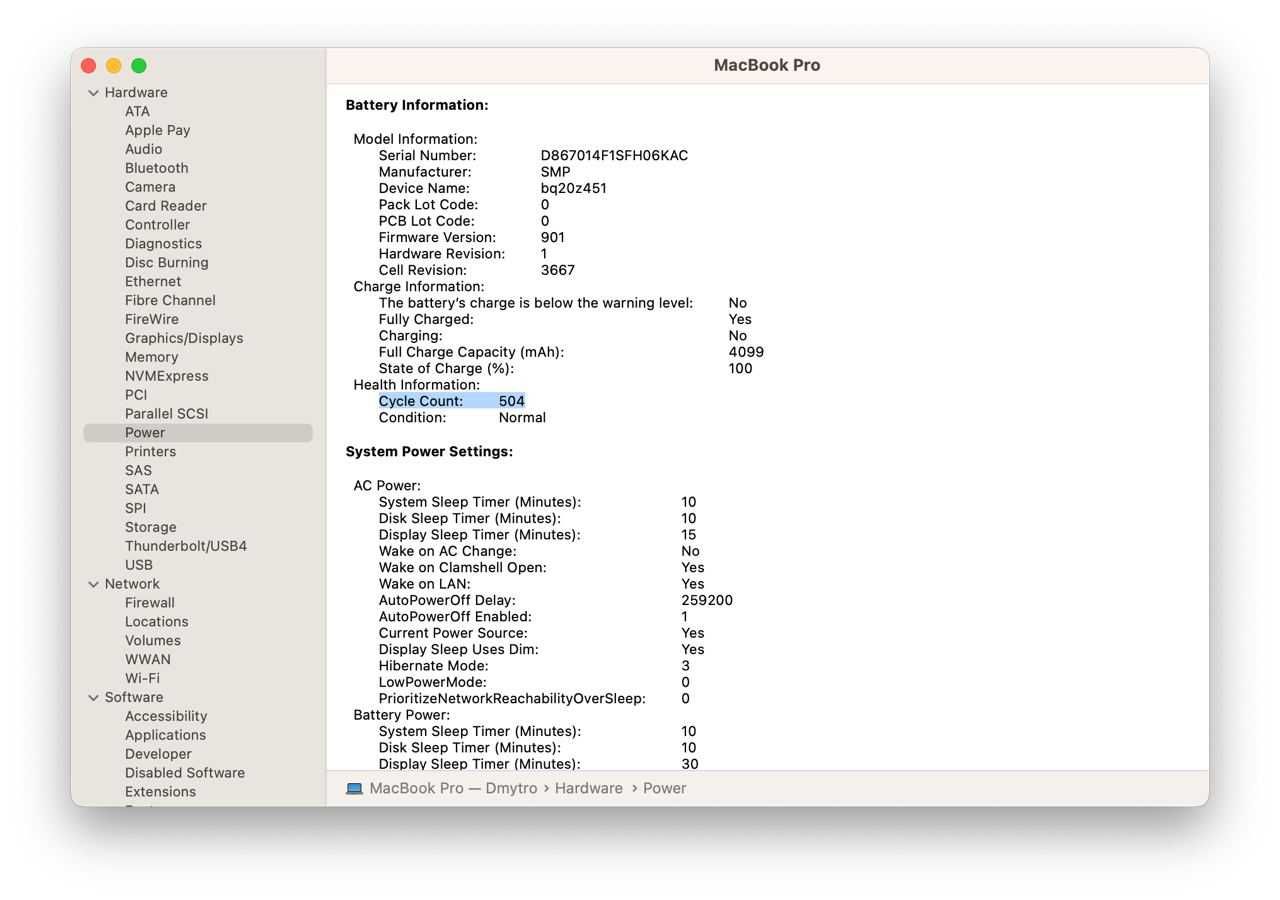Select WWAN under Network

point(147,660)
